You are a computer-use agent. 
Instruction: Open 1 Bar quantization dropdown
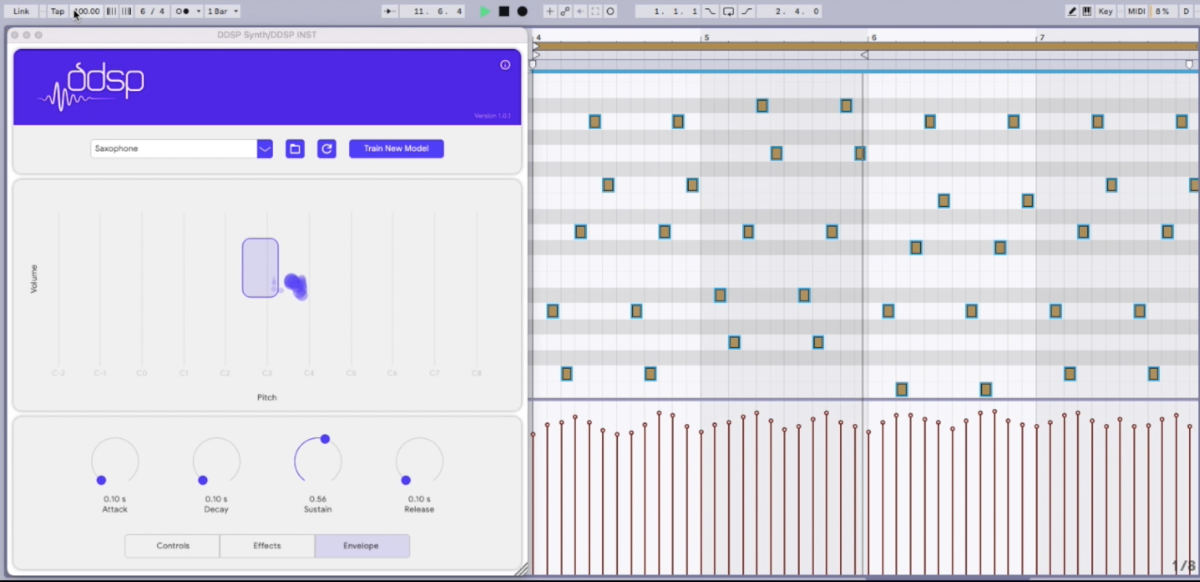tap(222, 11)
